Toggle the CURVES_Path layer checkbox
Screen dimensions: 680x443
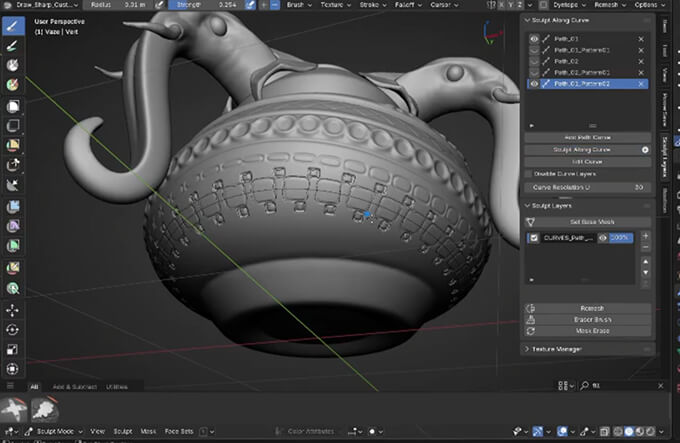533,238
